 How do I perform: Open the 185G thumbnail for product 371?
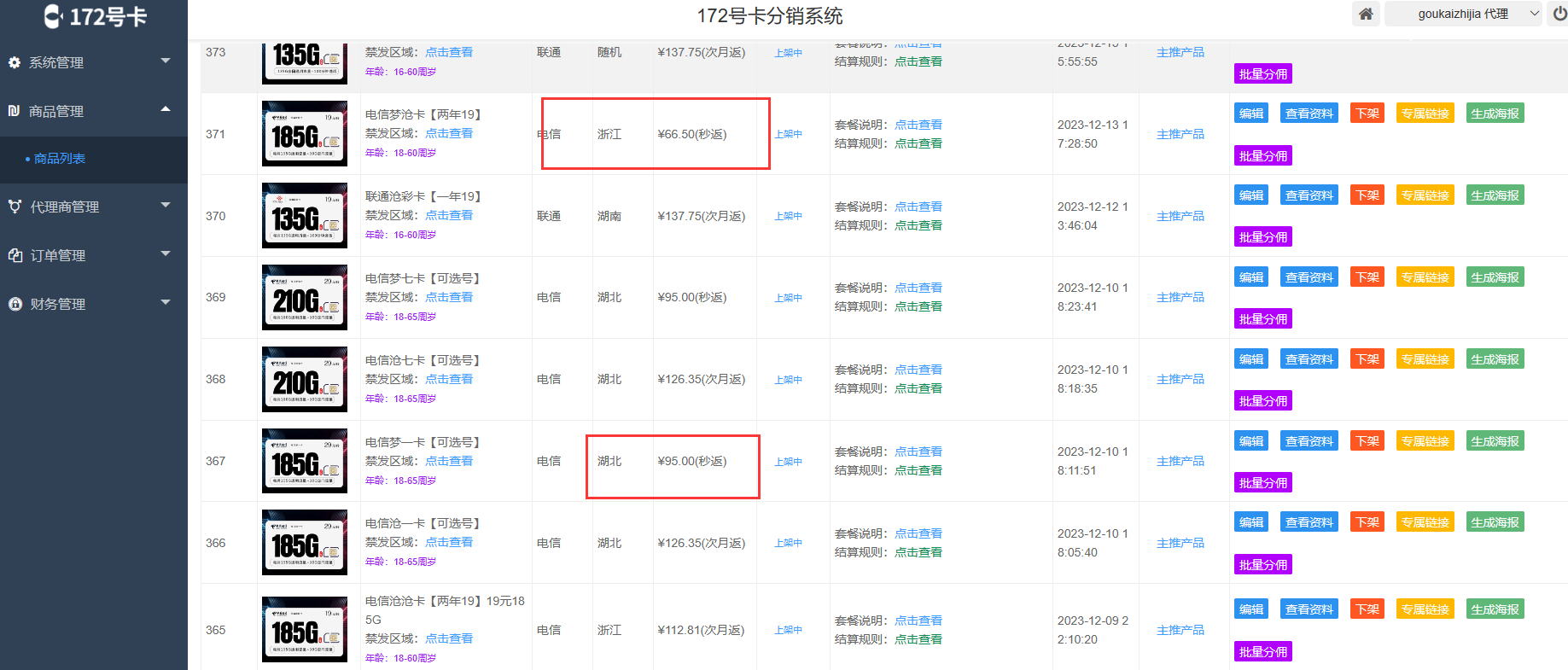tap(305, 133)
